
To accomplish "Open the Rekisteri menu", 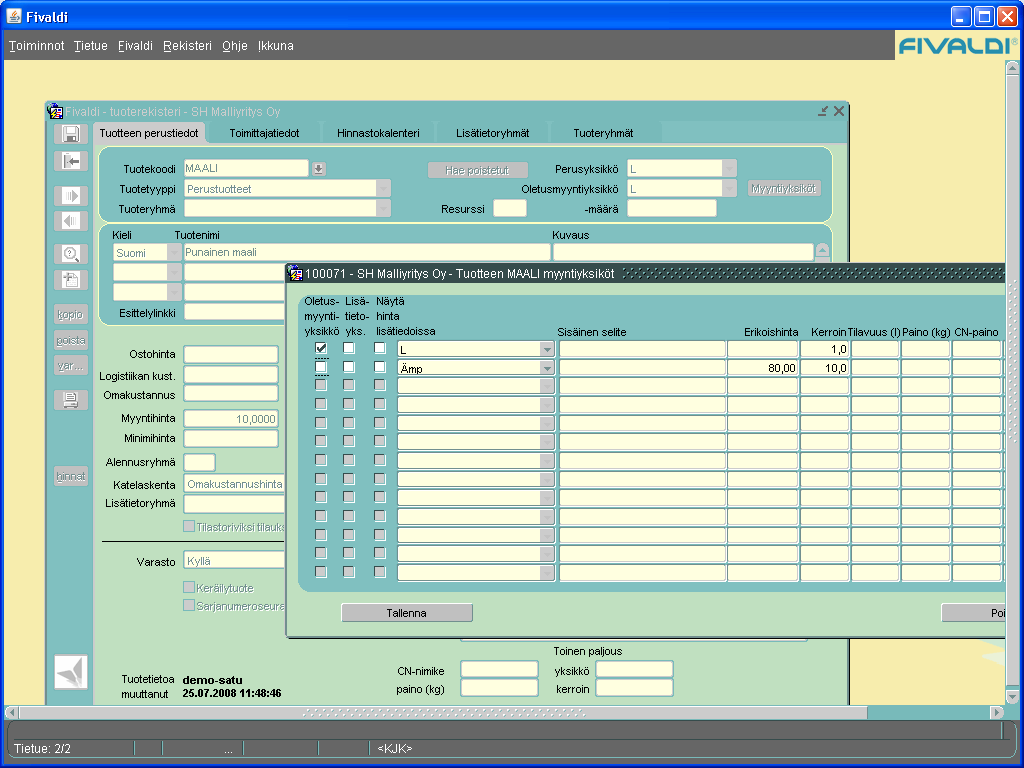I will pos(187,46).
